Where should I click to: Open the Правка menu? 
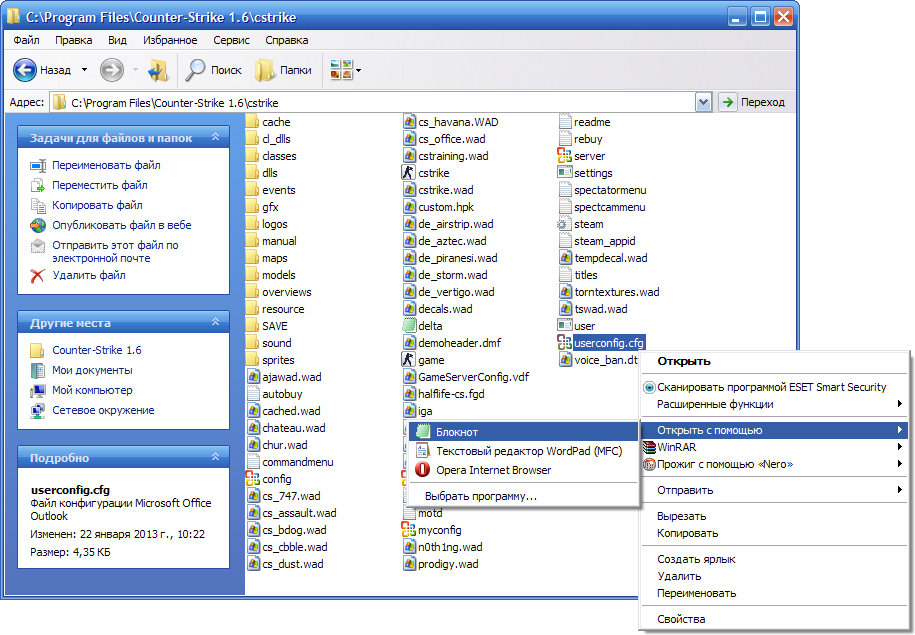(x=74, y=40)
